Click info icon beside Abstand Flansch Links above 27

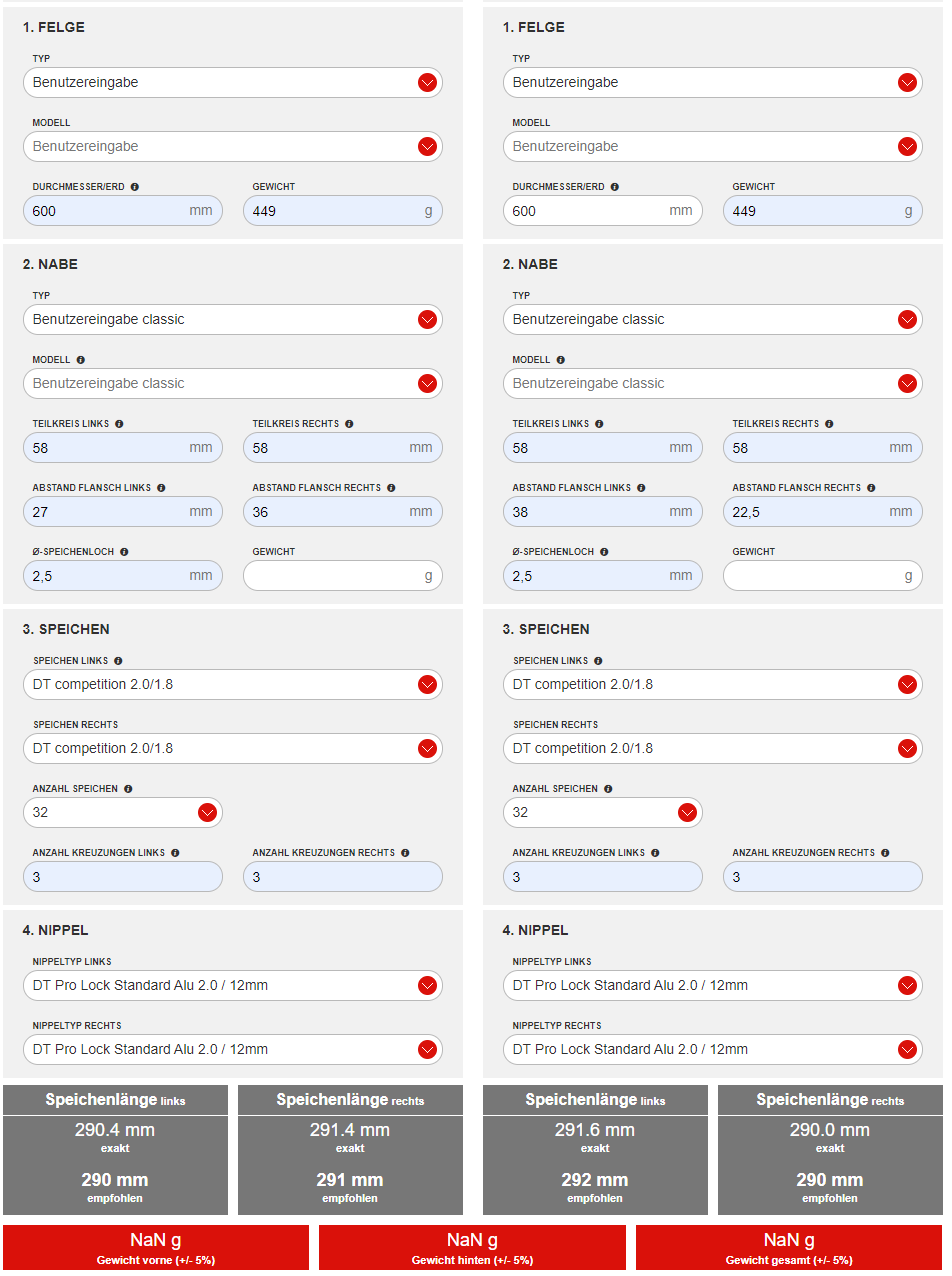[x=161, y=488]
